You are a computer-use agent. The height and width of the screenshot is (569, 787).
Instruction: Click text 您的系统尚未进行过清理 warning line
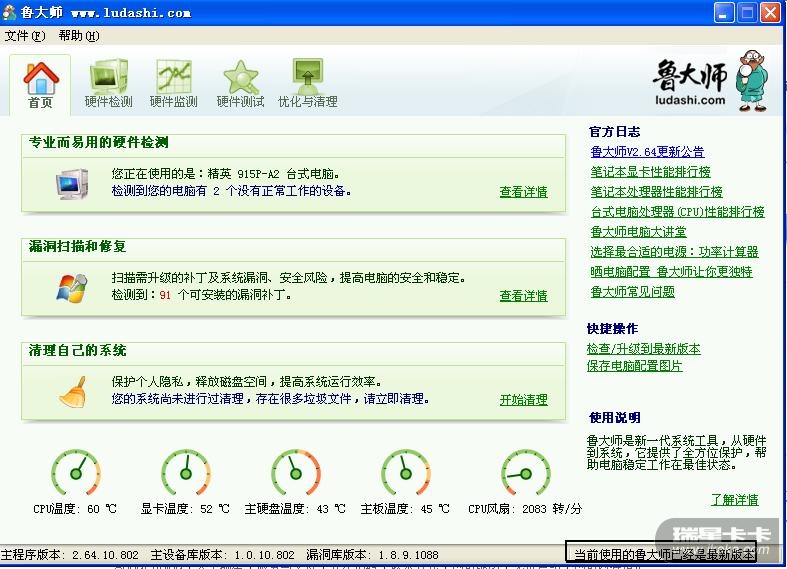(271, 399)
